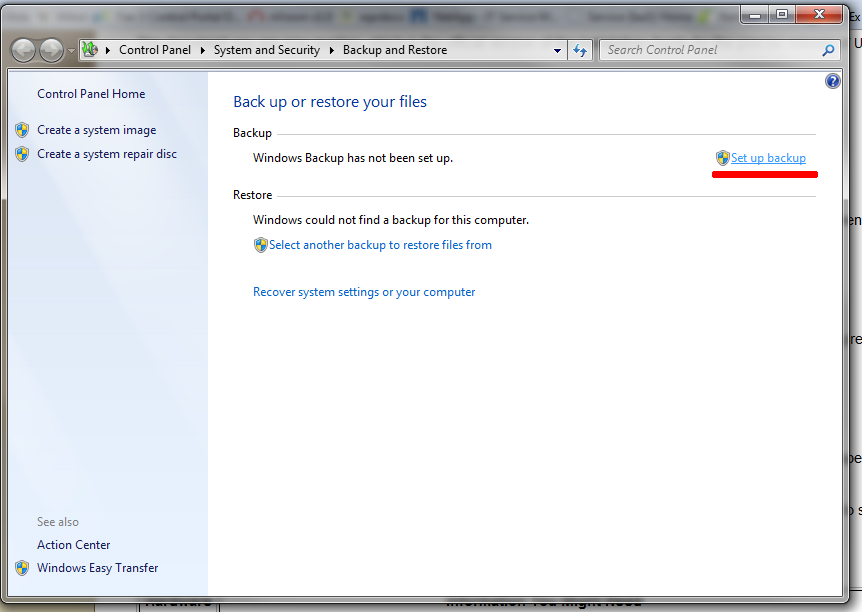
Task: Click the shield beside Windows Easy Transfer
Action: coord(22,567)
